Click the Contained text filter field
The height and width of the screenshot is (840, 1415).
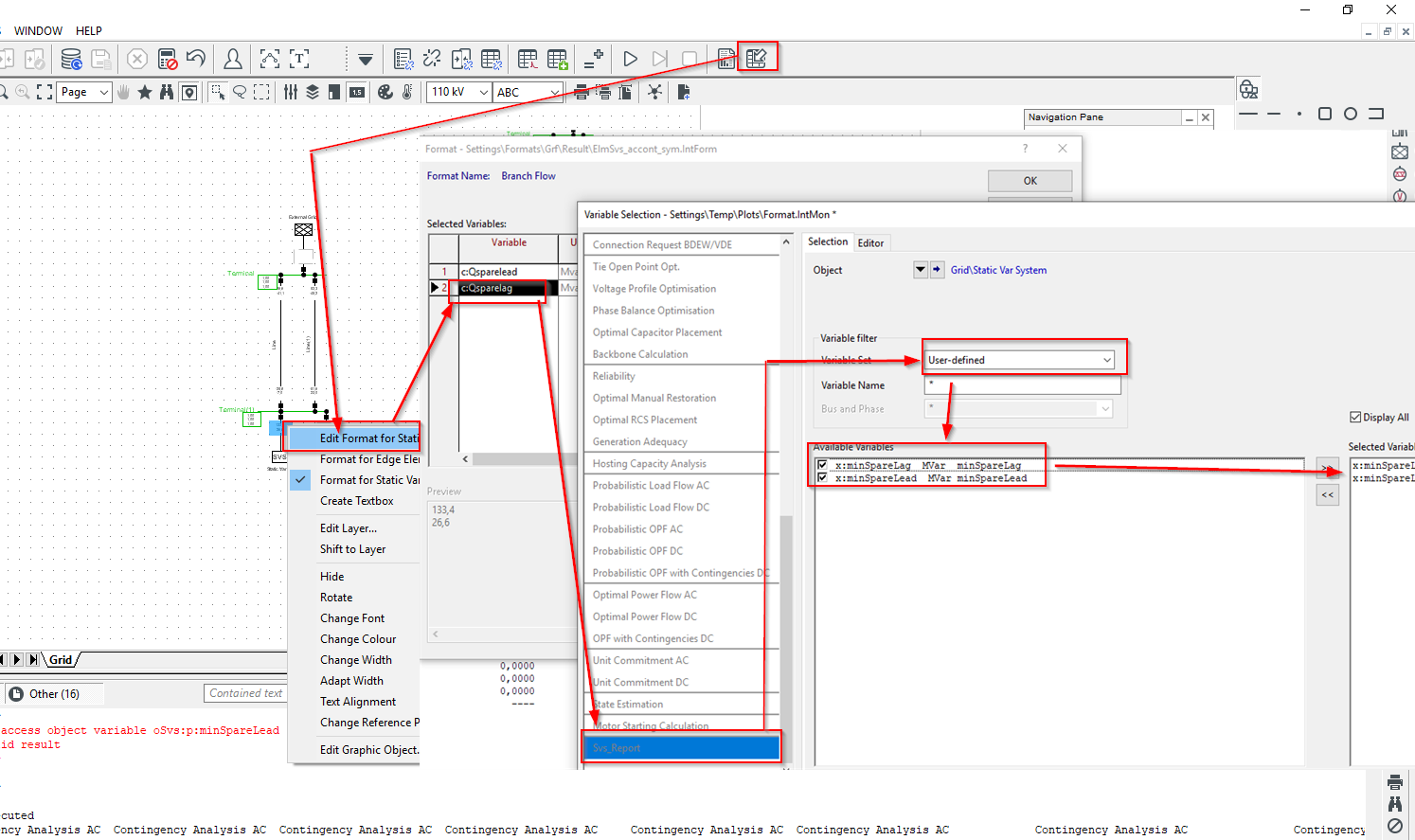click(x=245, y=693)
